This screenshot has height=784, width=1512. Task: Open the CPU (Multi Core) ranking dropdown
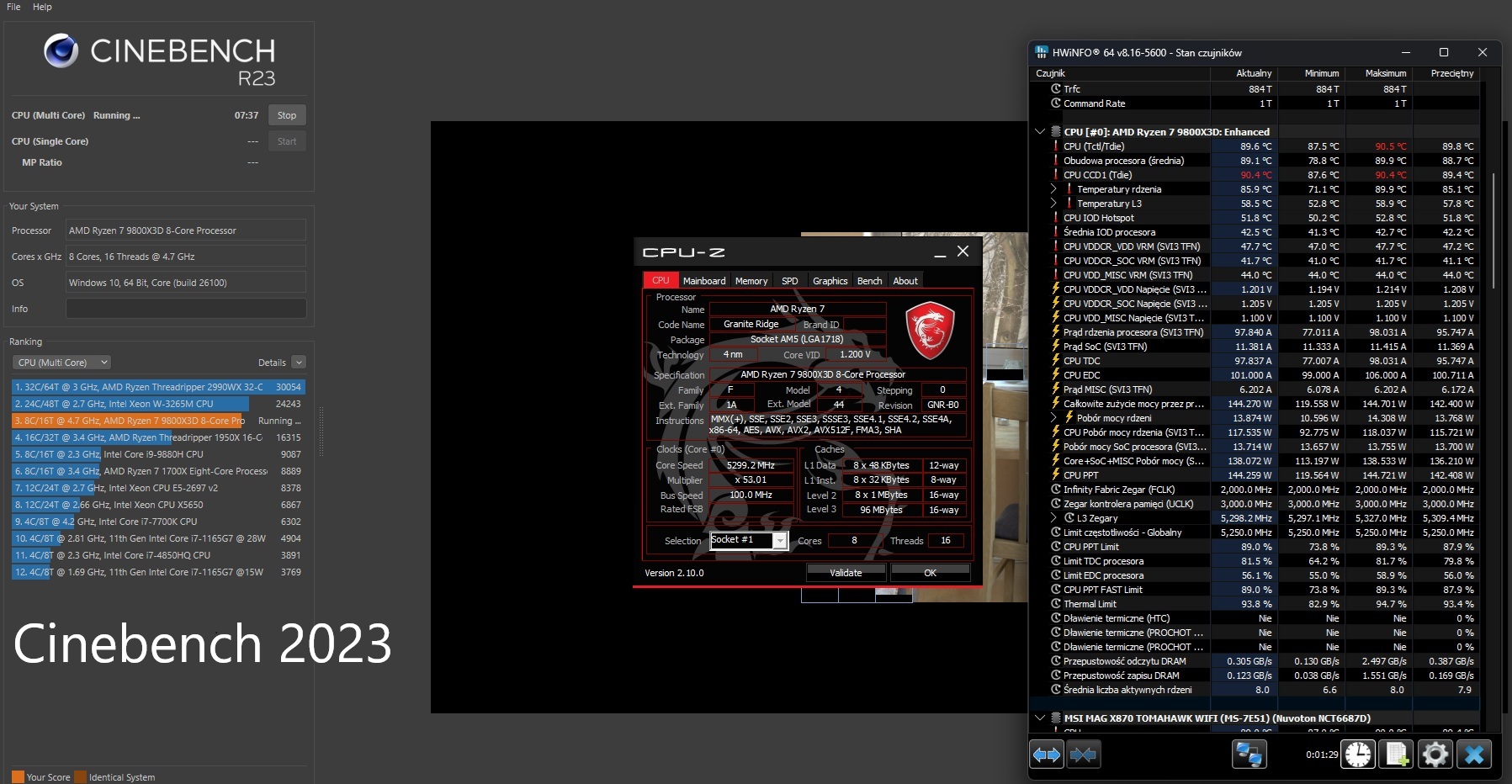pos(62,363)
